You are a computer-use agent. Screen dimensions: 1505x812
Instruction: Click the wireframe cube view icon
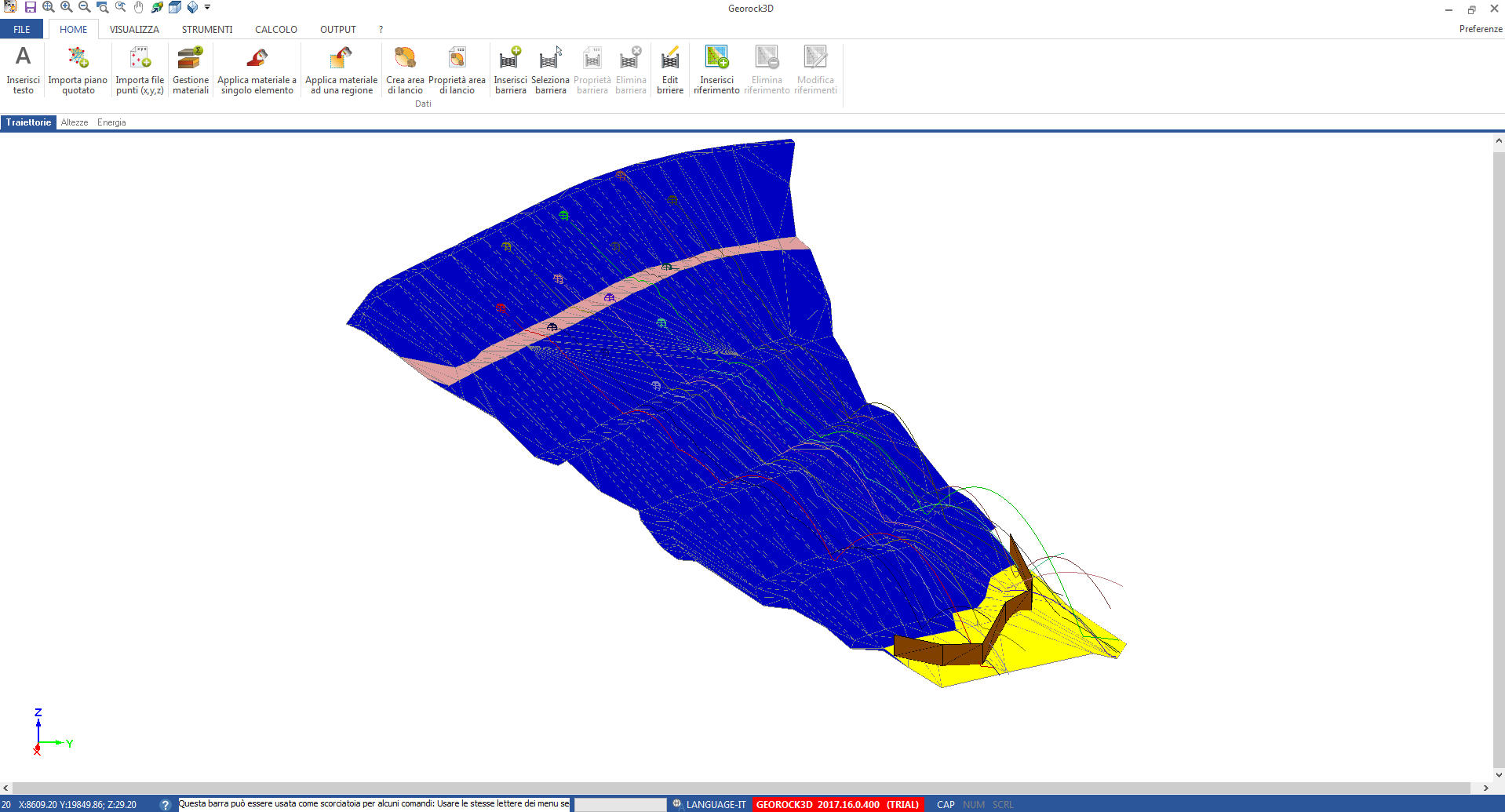click(x=175, y=8)
